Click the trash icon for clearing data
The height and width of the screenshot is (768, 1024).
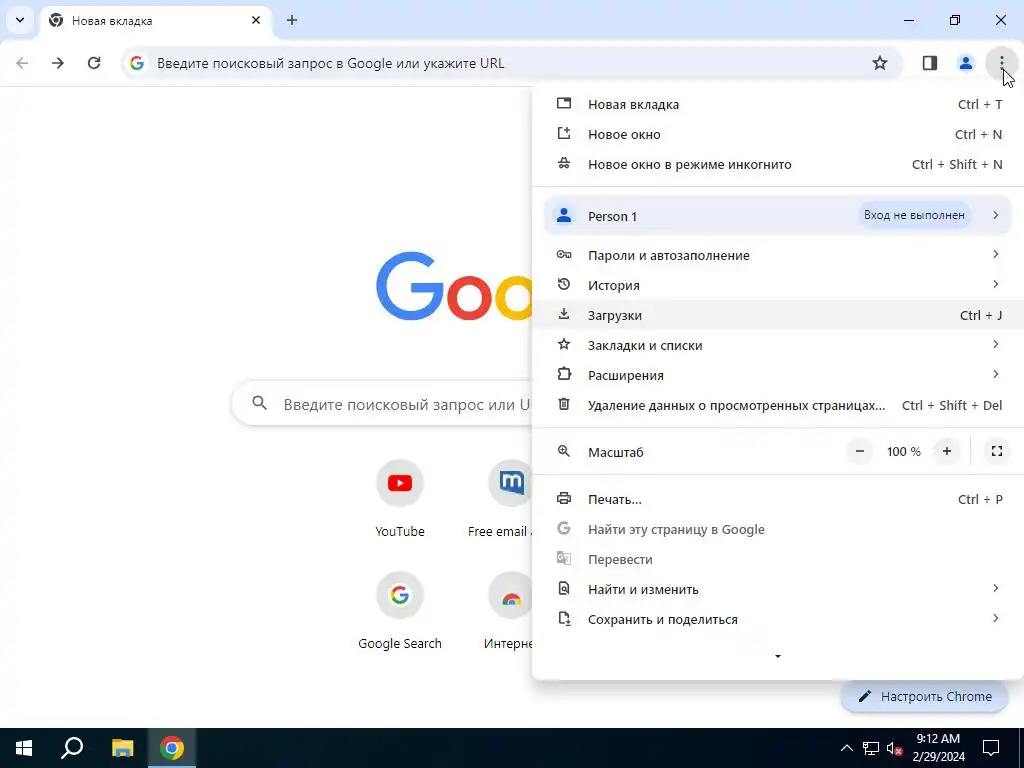[x=564, y=404]
